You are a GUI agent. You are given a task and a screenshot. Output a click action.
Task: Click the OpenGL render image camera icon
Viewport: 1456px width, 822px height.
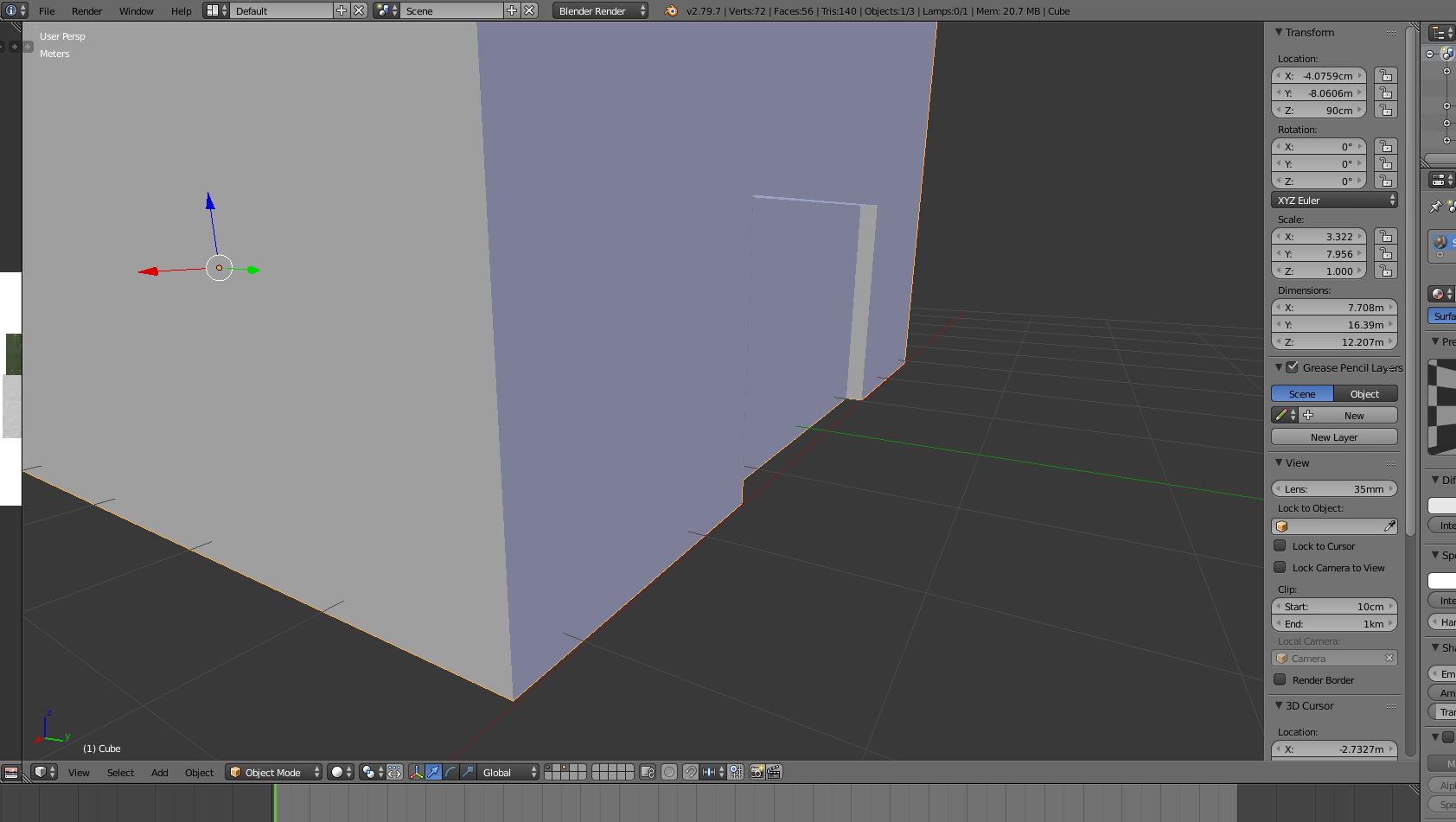coord(757,772)
